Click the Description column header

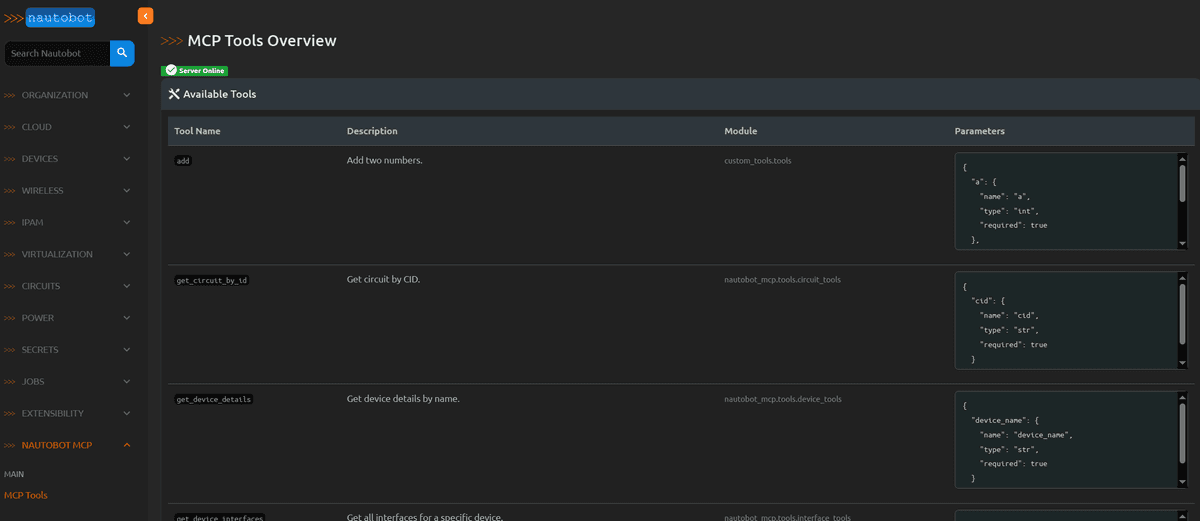pyautogui.click(x=372, y=131)
